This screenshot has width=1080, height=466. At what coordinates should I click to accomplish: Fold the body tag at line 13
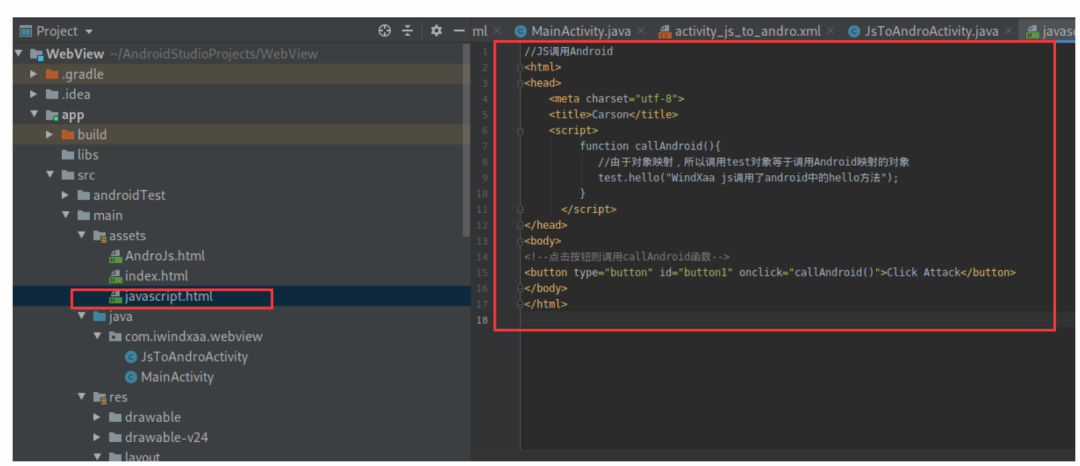pyautogui.click(x=520, y=241)
